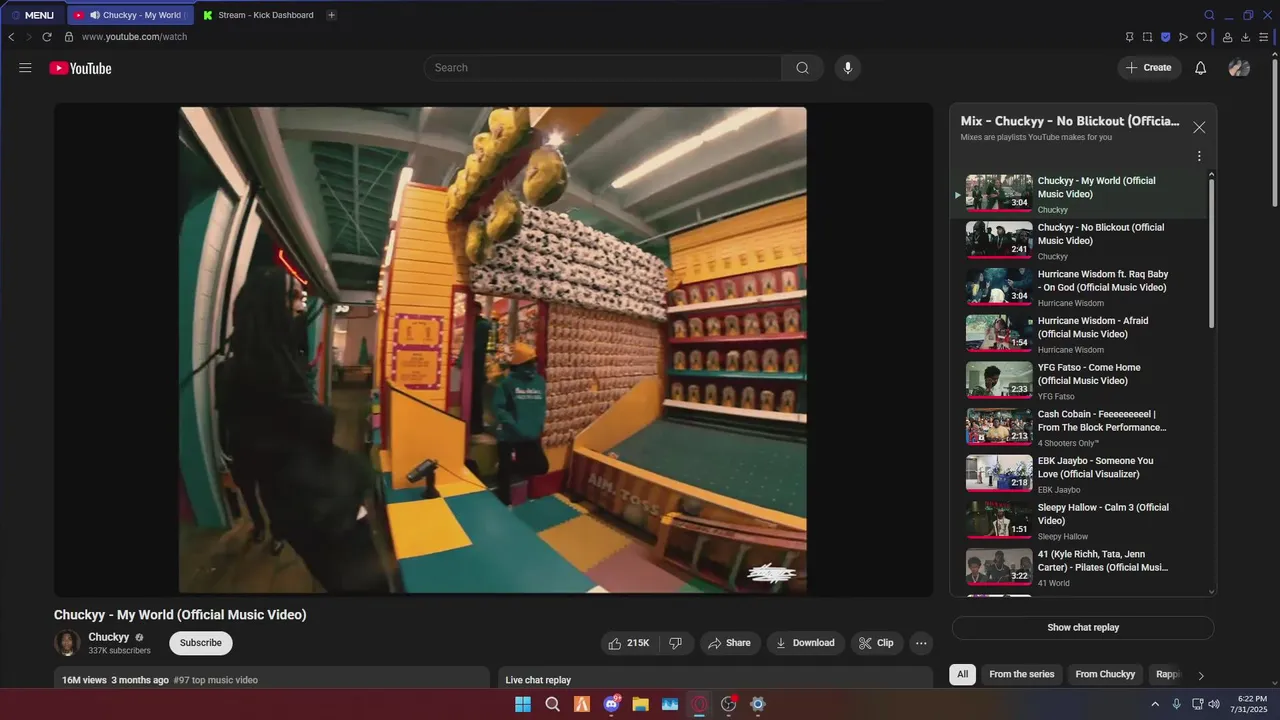Open Discord from the taskbar
The image size is (1280, 720).
[x=611, y=704]
